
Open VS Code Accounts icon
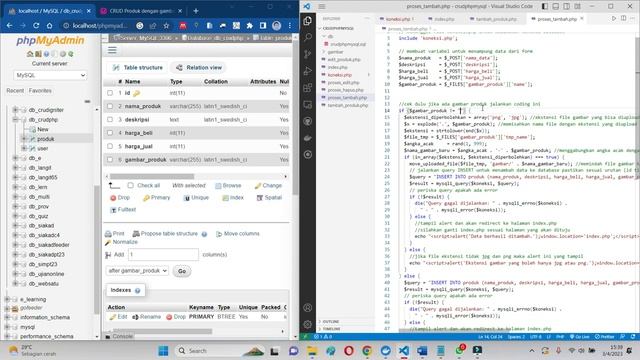pyautogui.click(x=308, y=308)
